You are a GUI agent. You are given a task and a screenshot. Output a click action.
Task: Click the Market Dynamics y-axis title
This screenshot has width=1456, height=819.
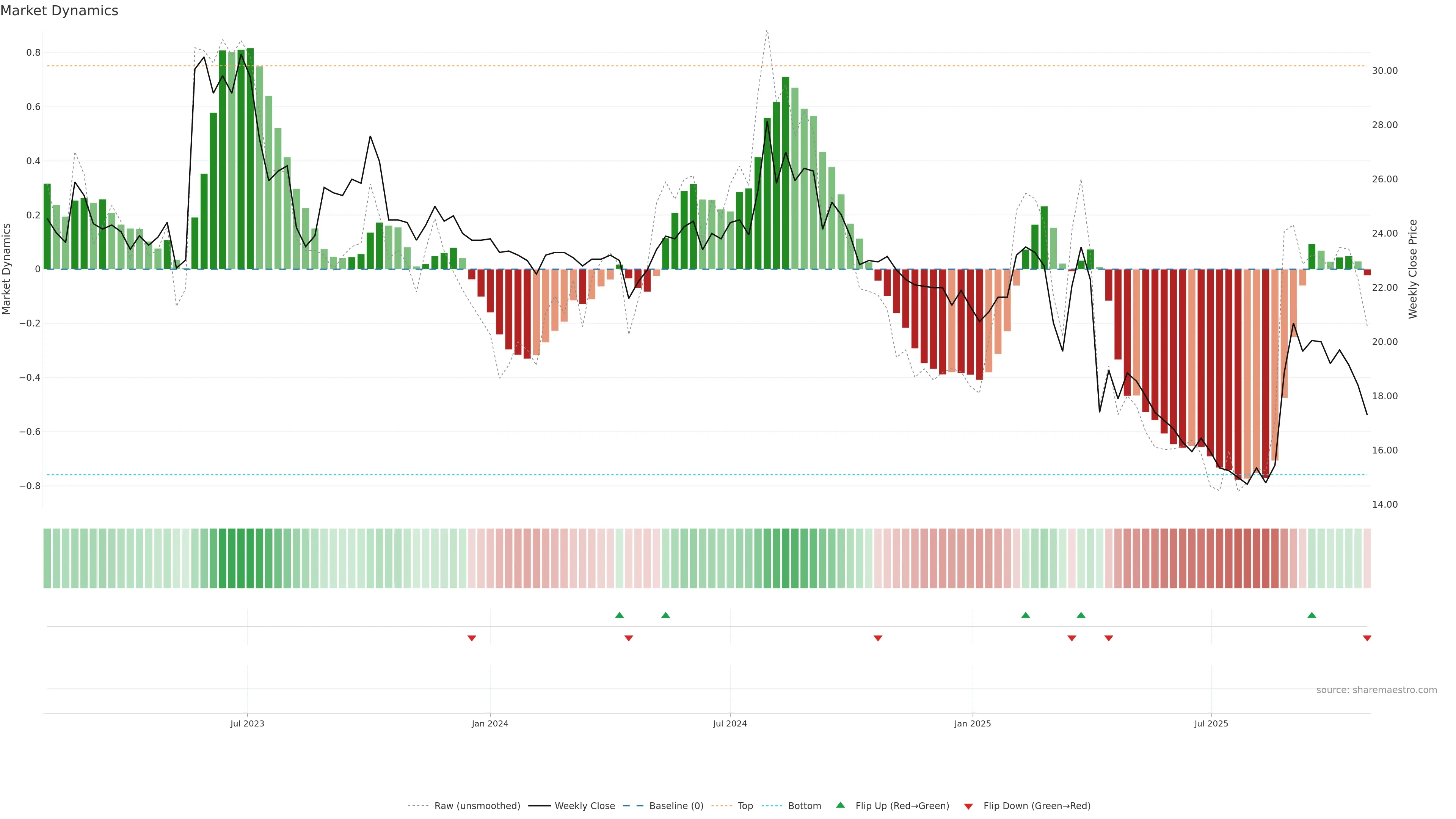[x=7, y=269]
